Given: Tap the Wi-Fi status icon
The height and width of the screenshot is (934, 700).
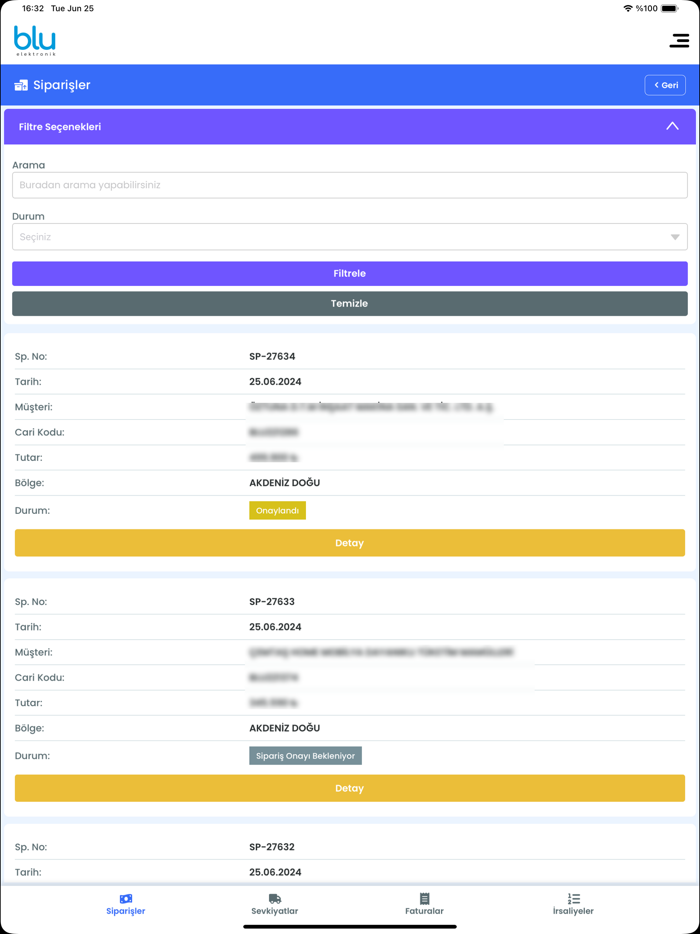Looking at the screenshot, I should coord(628,8).
